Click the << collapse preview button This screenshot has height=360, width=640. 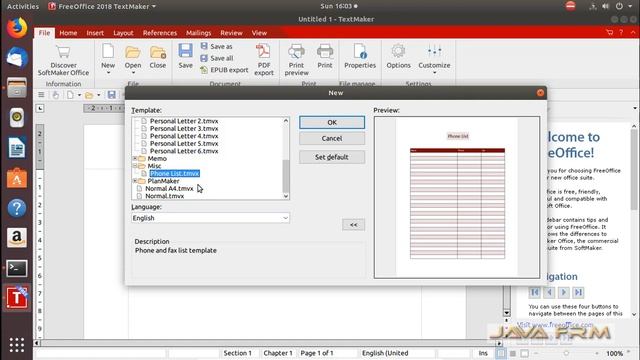pyautogui.click(x=353, y=224)
